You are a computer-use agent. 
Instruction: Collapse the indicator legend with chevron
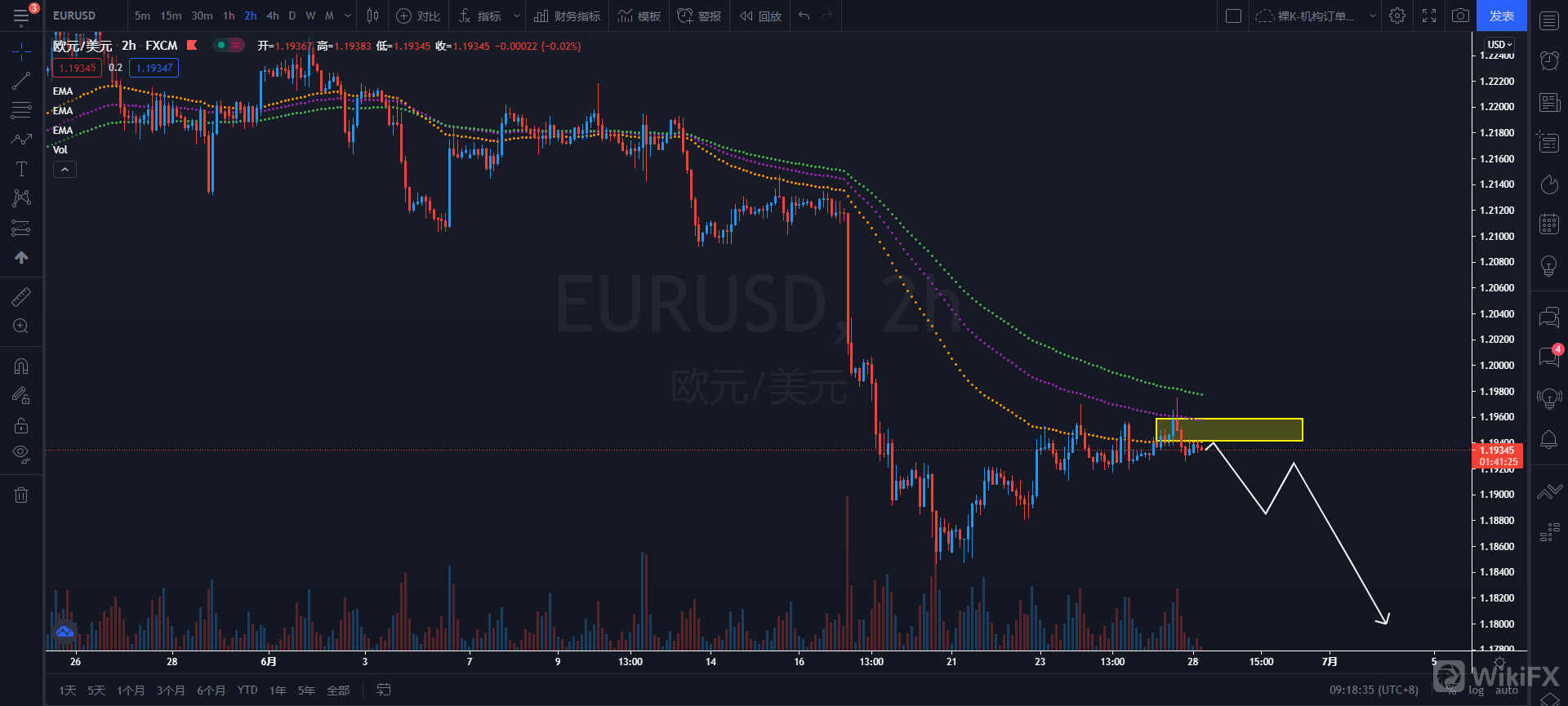(65, 169)
